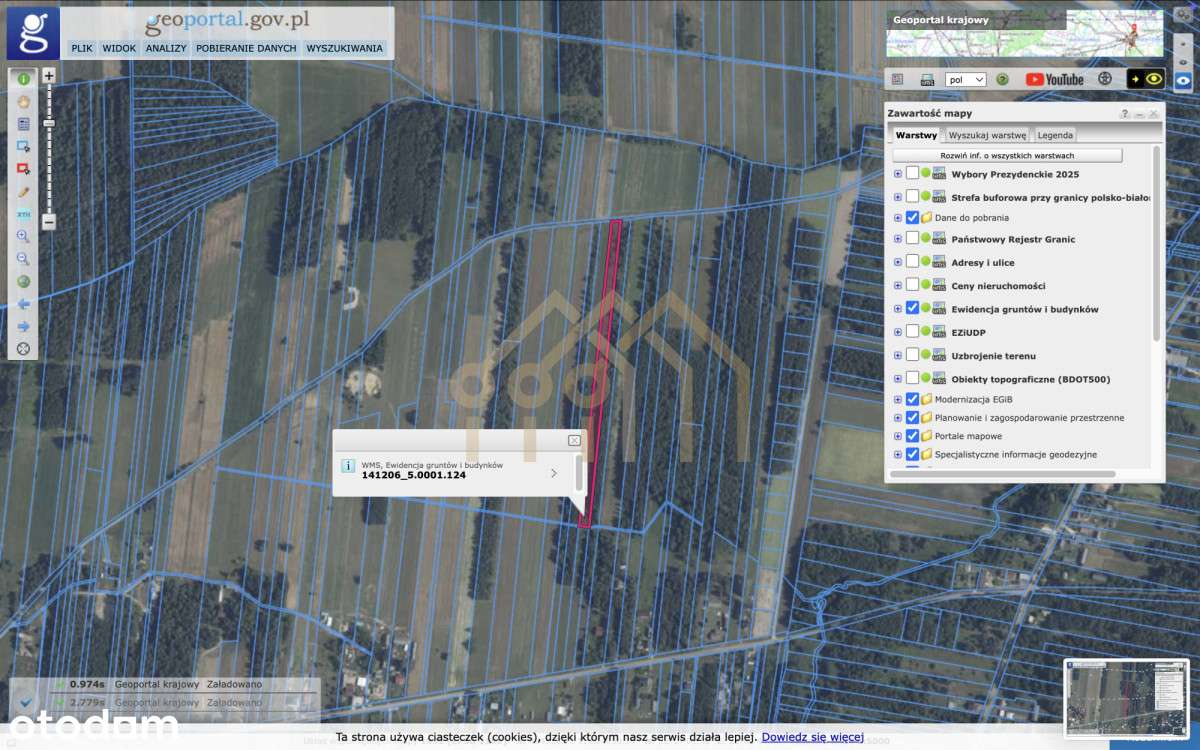
Task: Uncheck Ewidencja gruntów i budynków checkbox
Action: pyautogui.click(x=912, y=308)
